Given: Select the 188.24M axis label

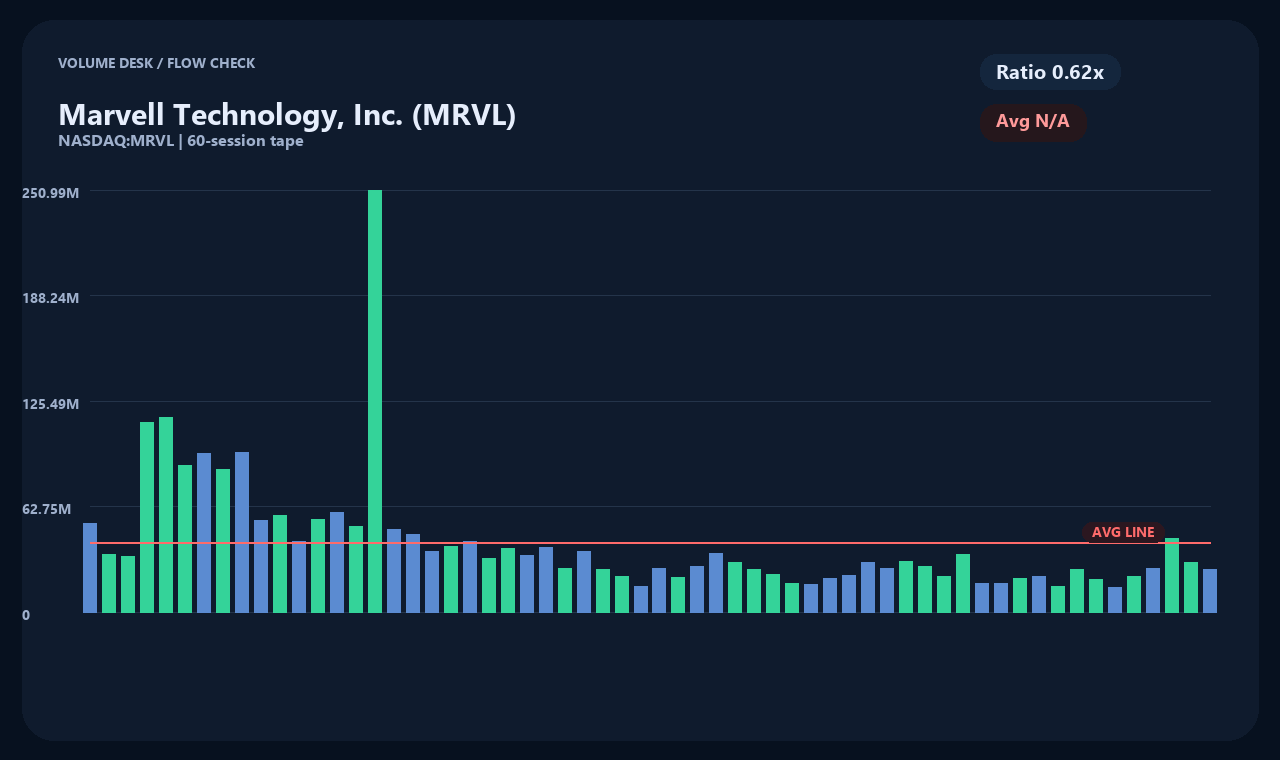Looking at the screenshot, I should click(x=50, y=298).
